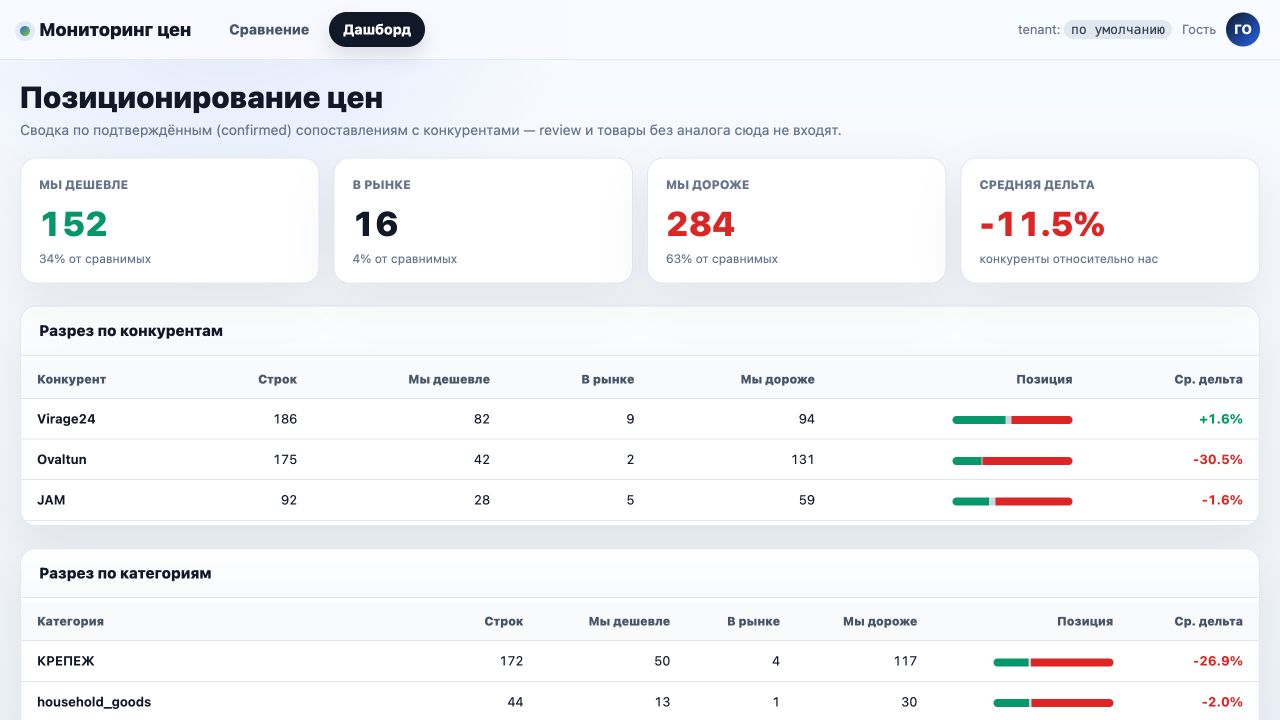Click the Средняя дельта -11.5% card

point(1110,220)
